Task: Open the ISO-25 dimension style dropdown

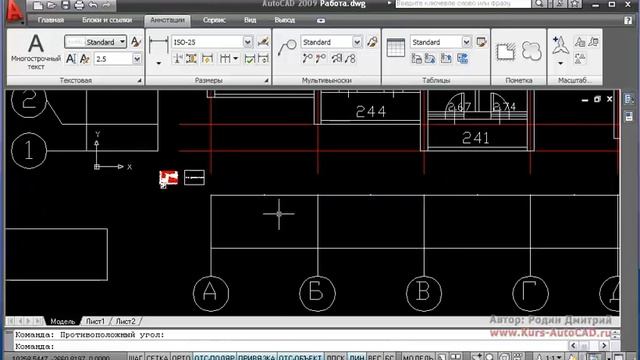Action: 248,42
